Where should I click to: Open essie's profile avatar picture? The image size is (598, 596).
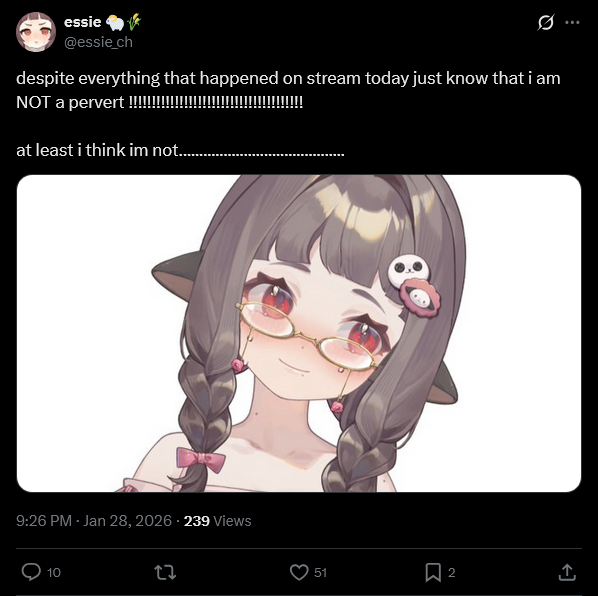pos(36,32)
